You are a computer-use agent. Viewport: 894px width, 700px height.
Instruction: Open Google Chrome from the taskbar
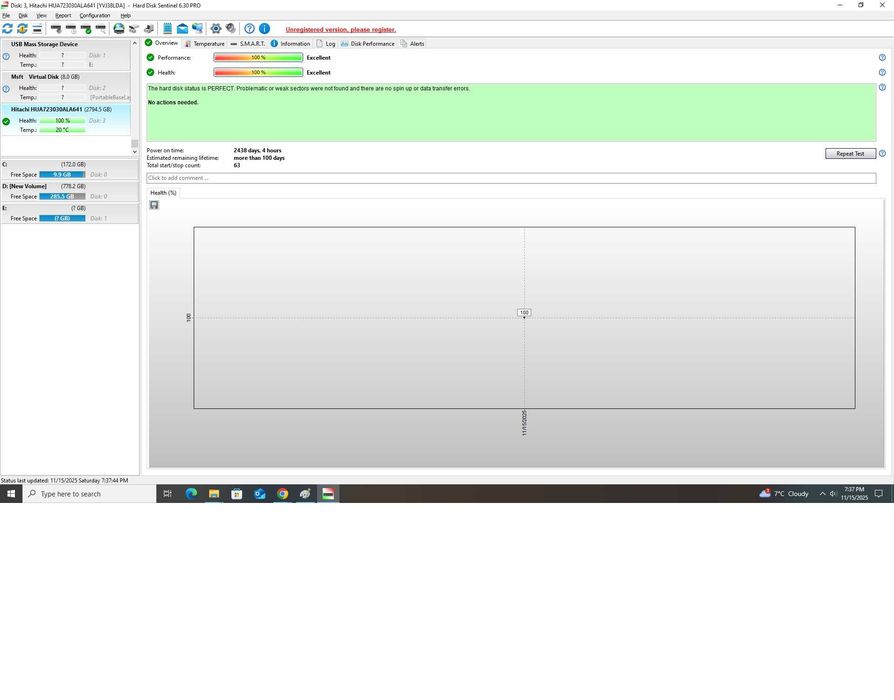click(282, 494)
